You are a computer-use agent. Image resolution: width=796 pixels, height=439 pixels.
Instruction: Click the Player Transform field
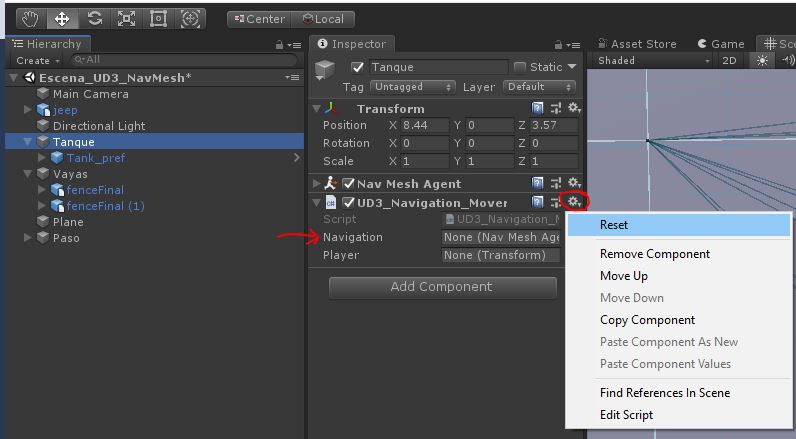point(501,255)
